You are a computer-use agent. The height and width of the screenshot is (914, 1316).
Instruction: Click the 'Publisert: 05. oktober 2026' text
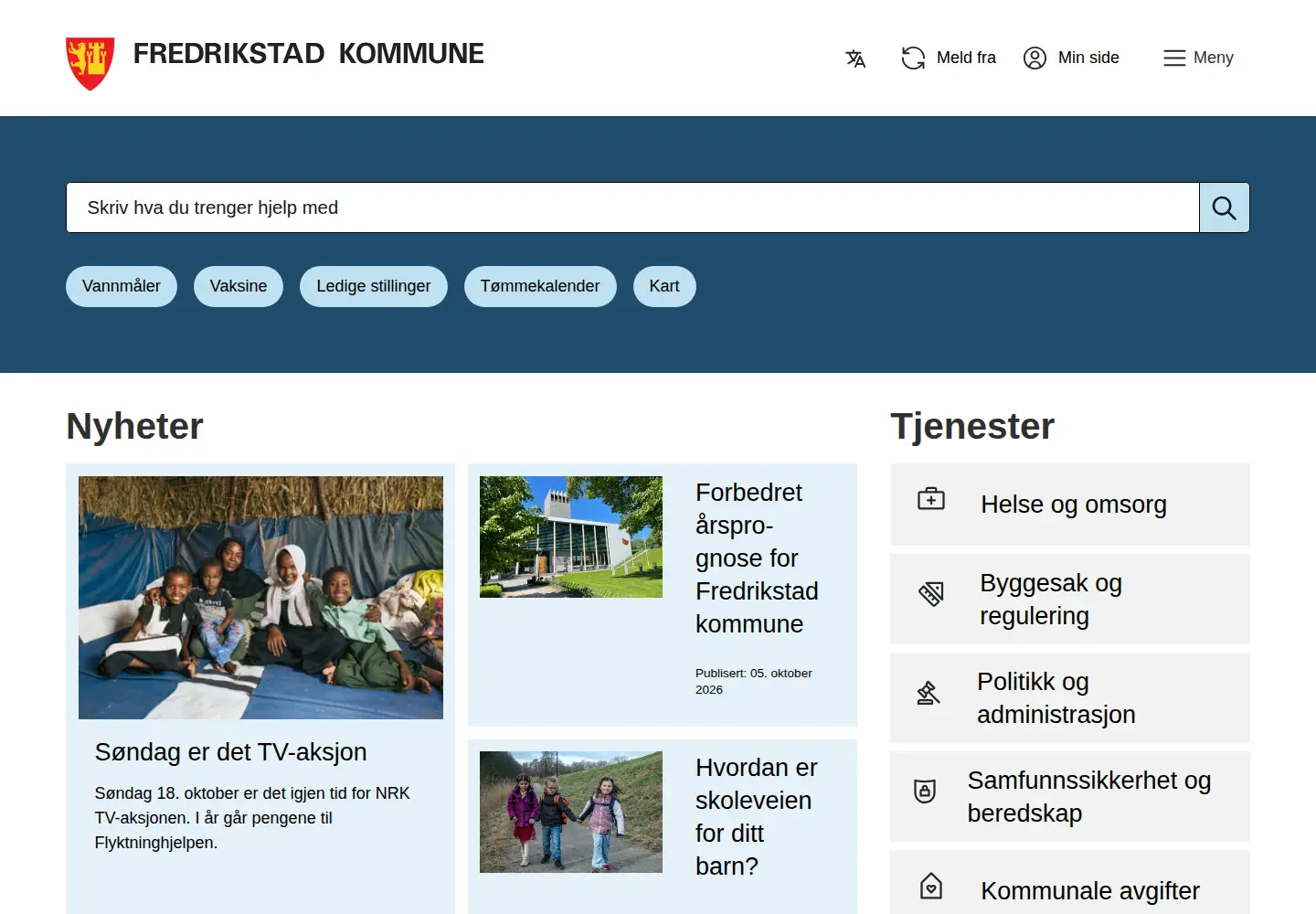[x=754, y=681]
